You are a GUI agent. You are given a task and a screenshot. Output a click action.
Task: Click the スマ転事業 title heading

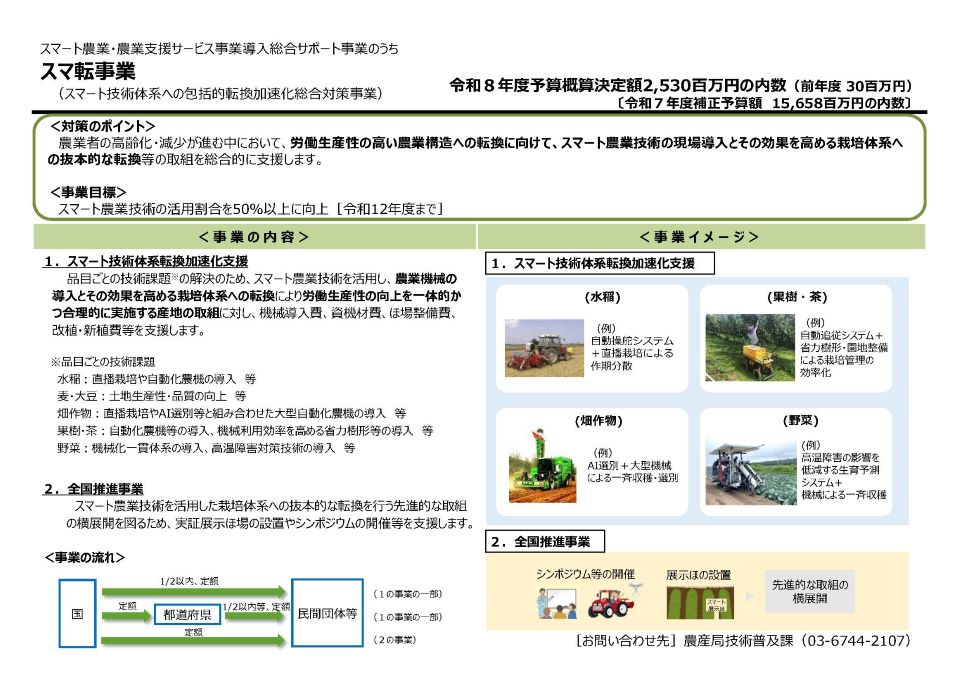pyautogui.click(x=87, y=72)
